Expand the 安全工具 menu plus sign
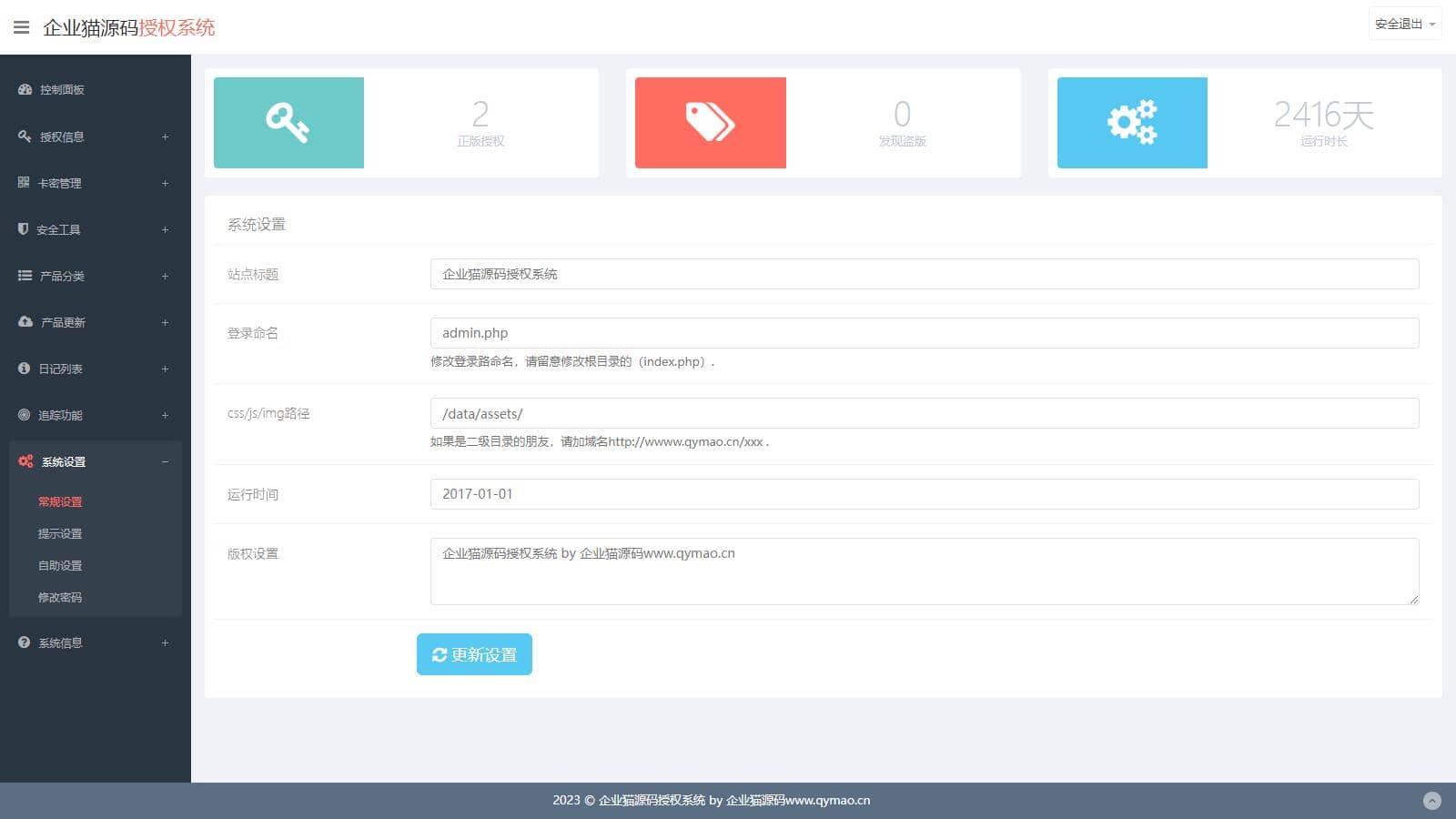This screenshot has width=1456, height=819. pyautogui.click(x=165, y=229)
